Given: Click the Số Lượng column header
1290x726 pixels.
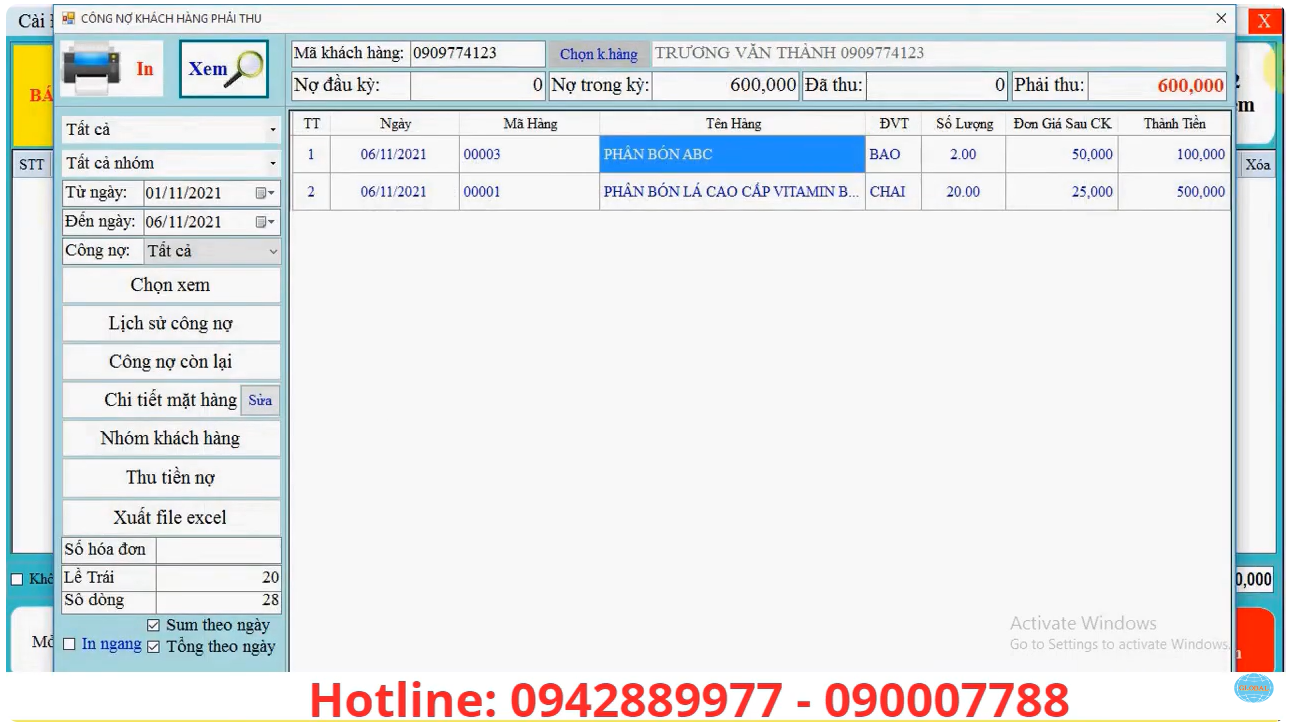Looking at the screenshot, I should click(965, 124).
